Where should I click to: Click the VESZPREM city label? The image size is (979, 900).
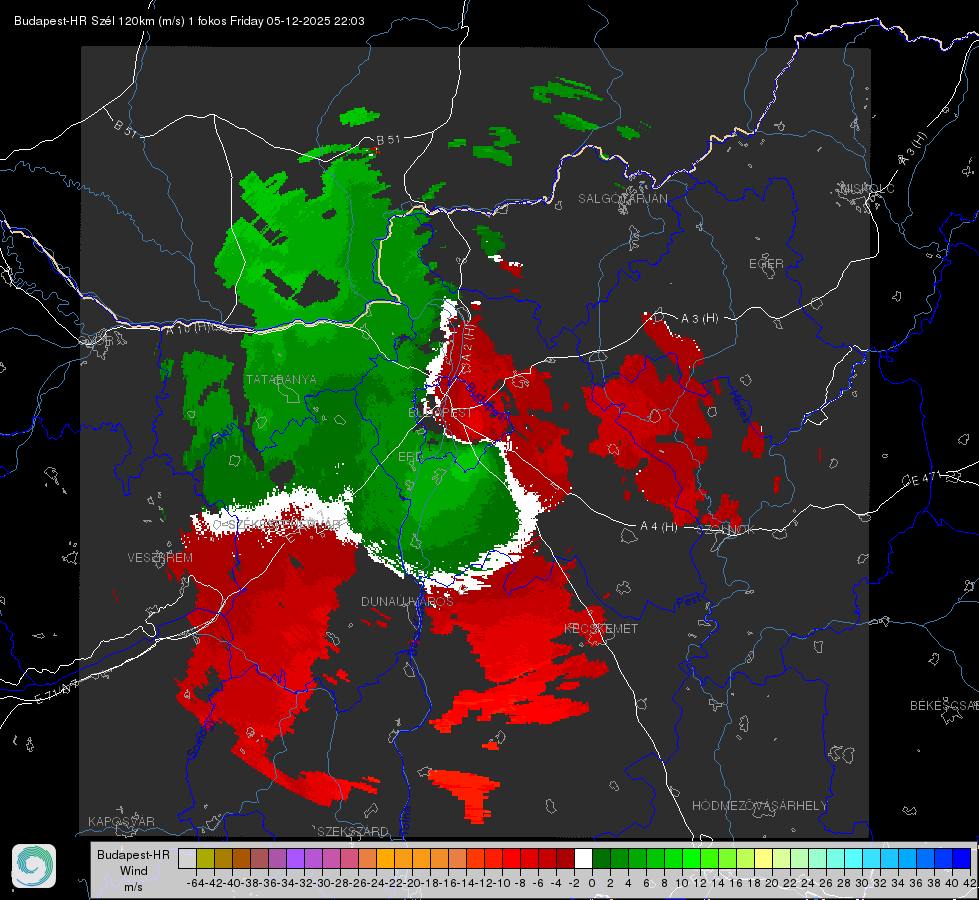(x=160, y=557)
